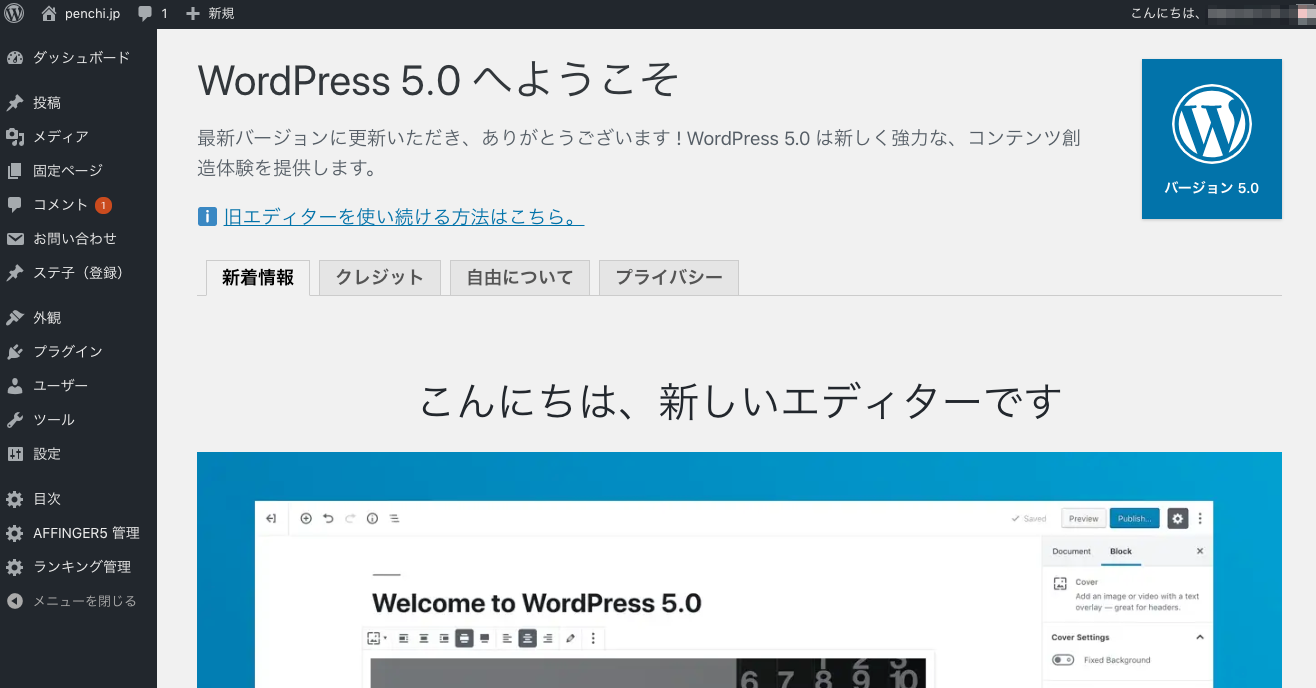Collapse the Cover Settings panel chevron
The image size is (1316, 688).
coord(1201,637)
